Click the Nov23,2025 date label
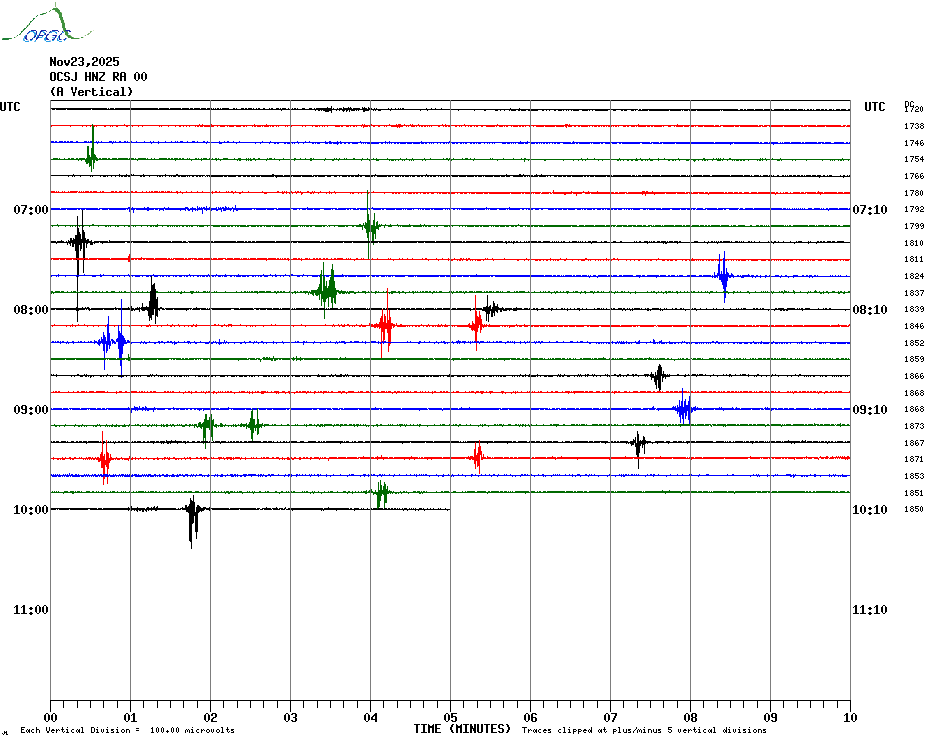The image size is (930, 744). click(x=84, y=62)
